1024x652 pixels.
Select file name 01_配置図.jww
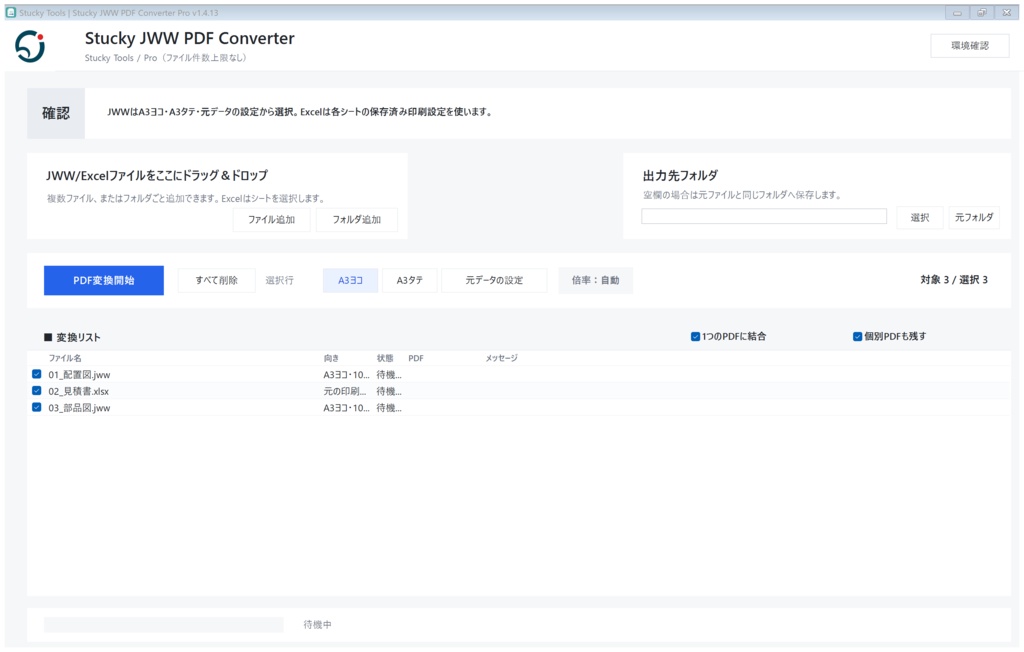click(79, 375)
